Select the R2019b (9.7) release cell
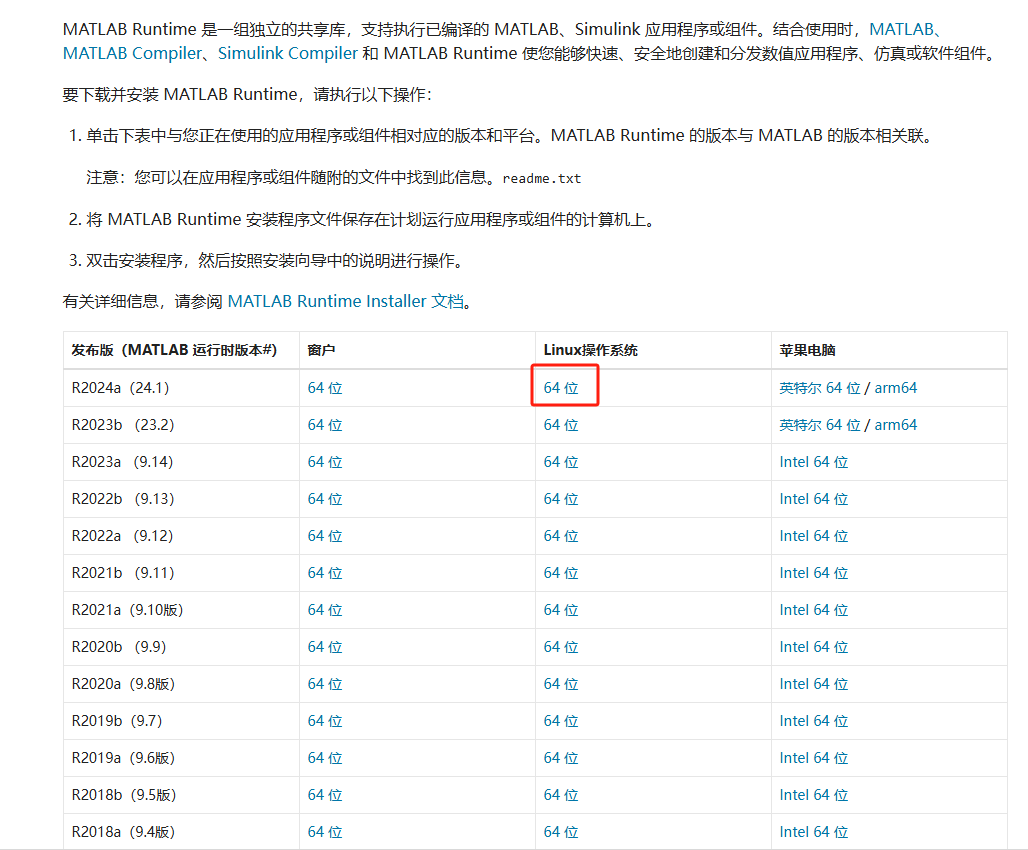Image resolution: width=1028 pixels, height=850 pixels. coord(182,721)
